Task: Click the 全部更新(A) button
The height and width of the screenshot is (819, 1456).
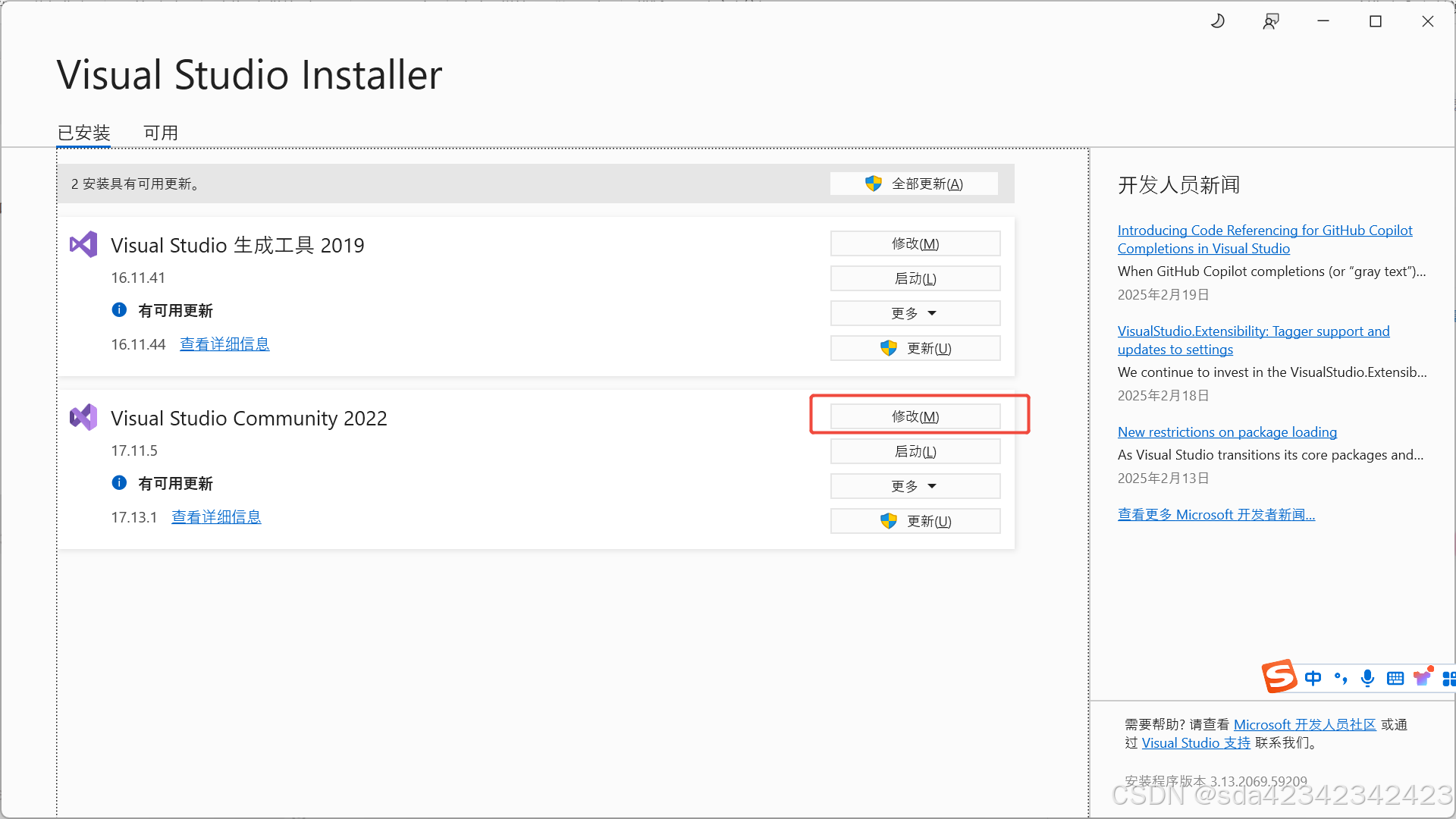Action: 914,183
